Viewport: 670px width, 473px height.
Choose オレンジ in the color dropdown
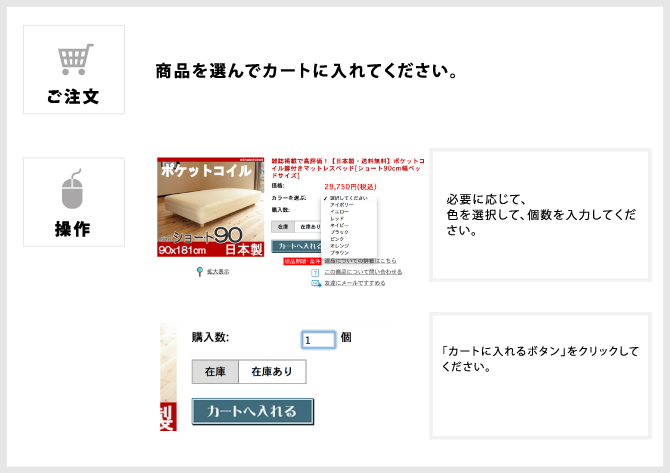(x=339, y=246)
